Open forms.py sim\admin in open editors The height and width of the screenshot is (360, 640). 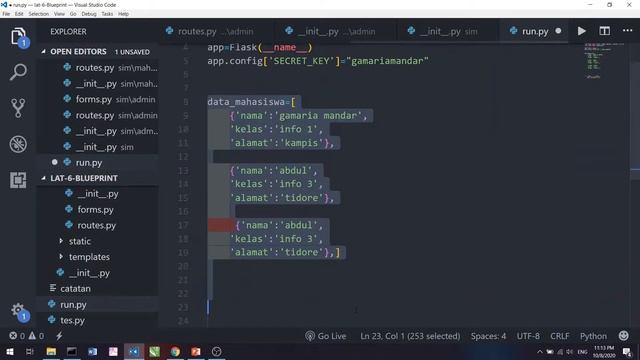tap(98, 99)
